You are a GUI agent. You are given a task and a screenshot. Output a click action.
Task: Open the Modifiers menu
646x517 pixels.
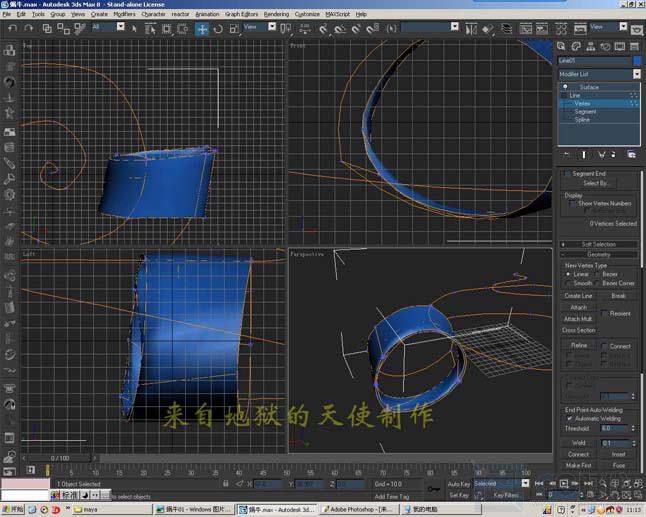click(124, 14)
